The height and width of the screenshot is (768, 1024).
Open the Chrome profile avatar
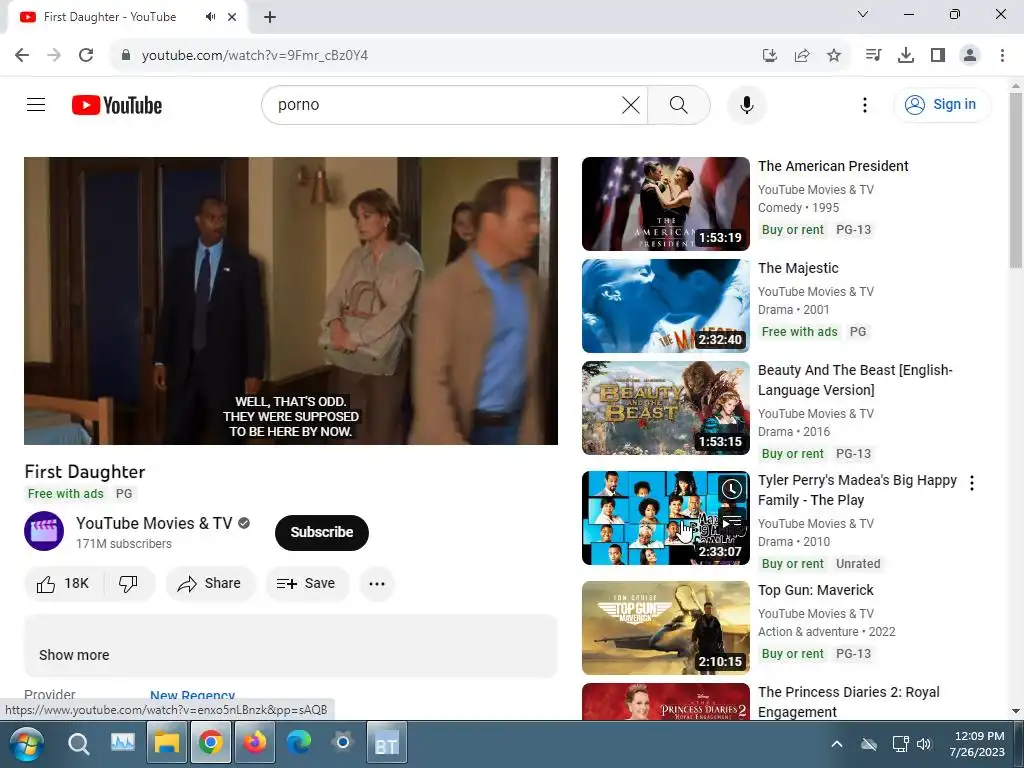(x=970, y=55)
